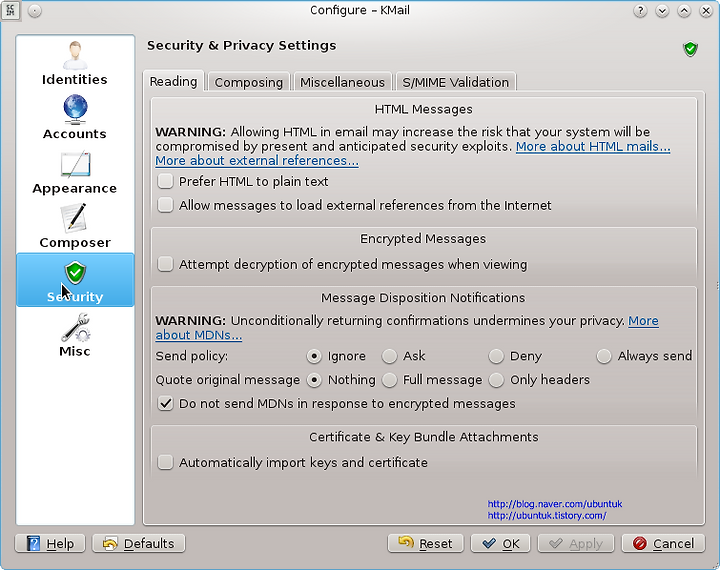Screen dimensions: 720x570
Task: Switch to the Miscellaneous tab
Action: (x=343, y=82)
